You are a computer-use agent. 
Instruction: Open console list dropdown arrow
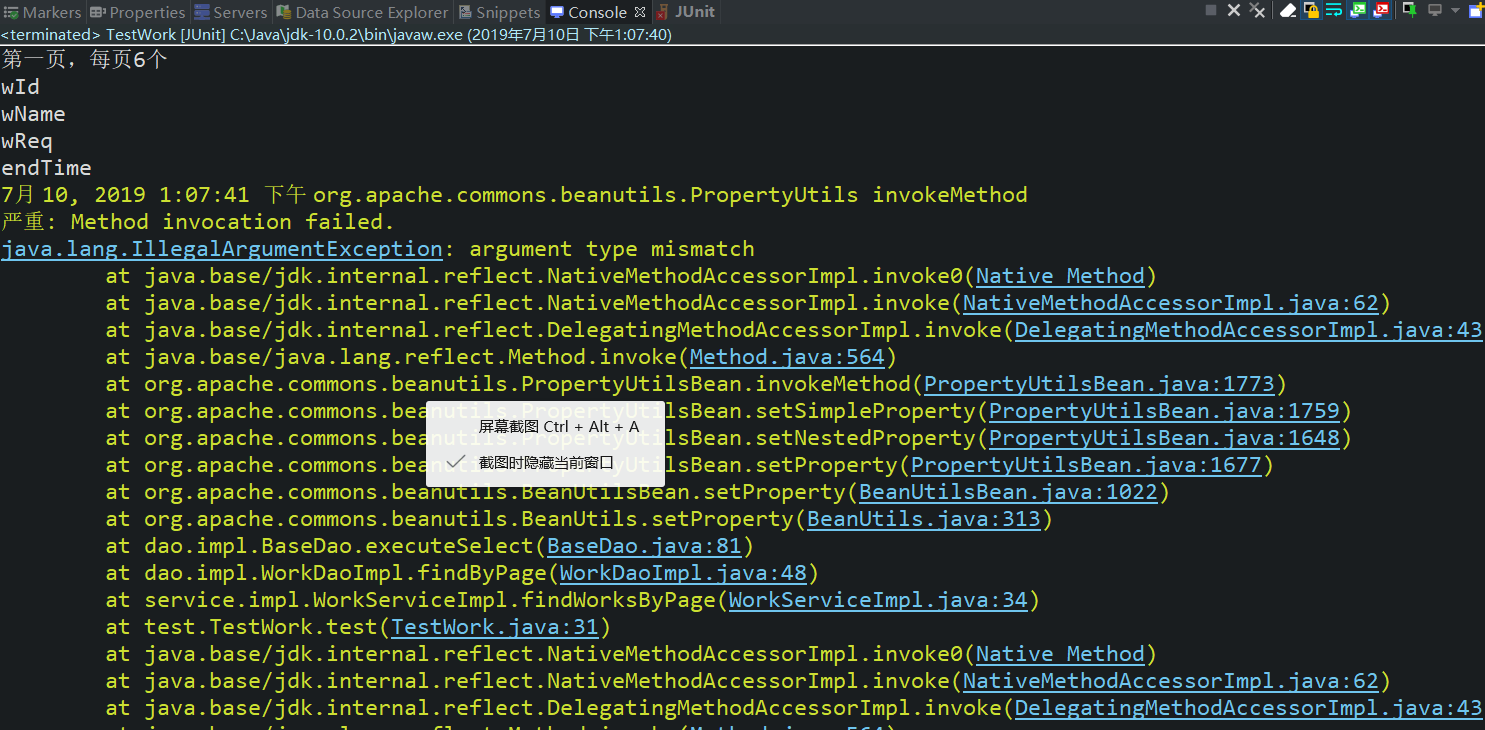point(1455,10)
